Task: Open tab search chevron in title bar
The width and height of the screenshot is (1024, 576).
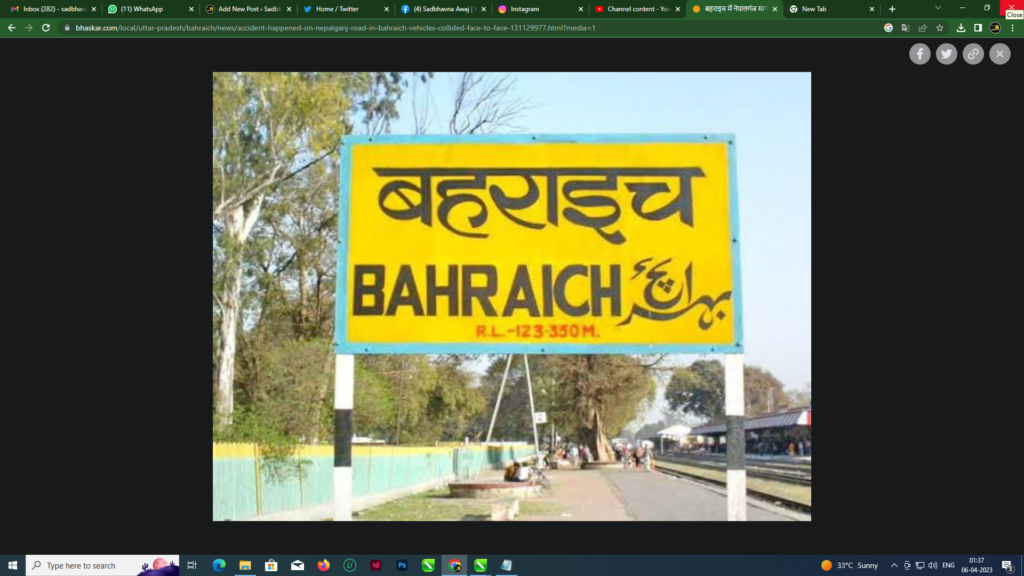Action: pos(937,8)
